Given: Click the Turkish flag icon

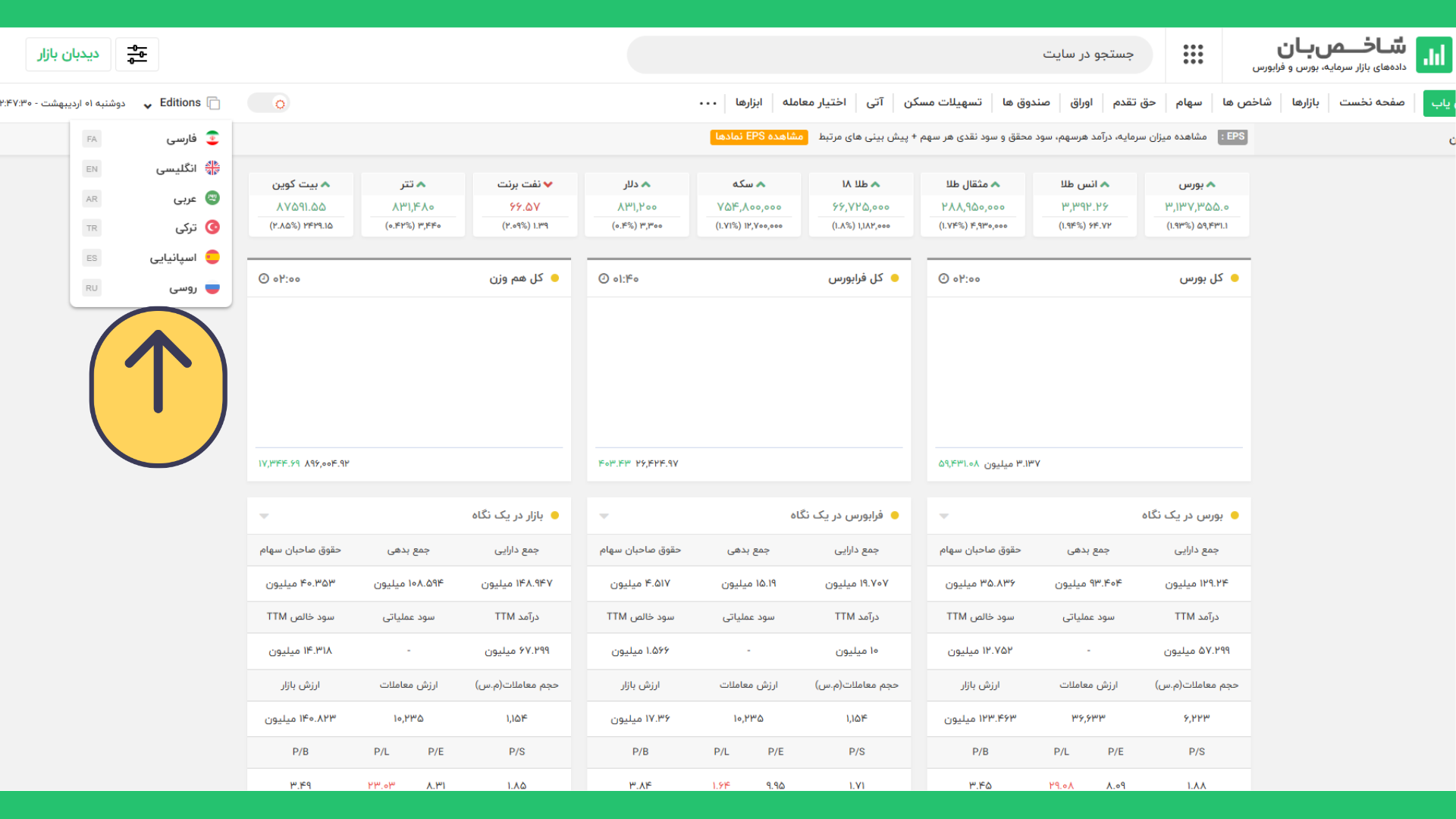Looking at the screenshot, I should (x=212, y=227).
